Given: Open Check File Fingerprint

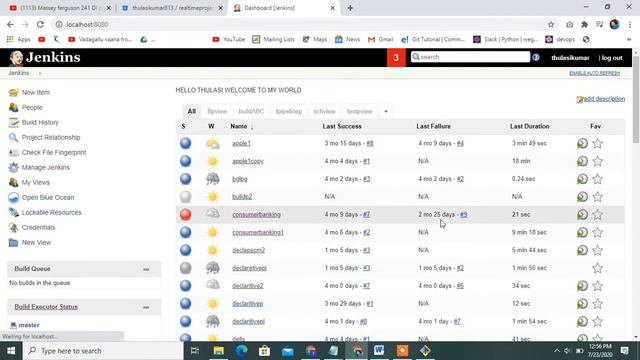Looking at the screenshot, I should point(54,152).
